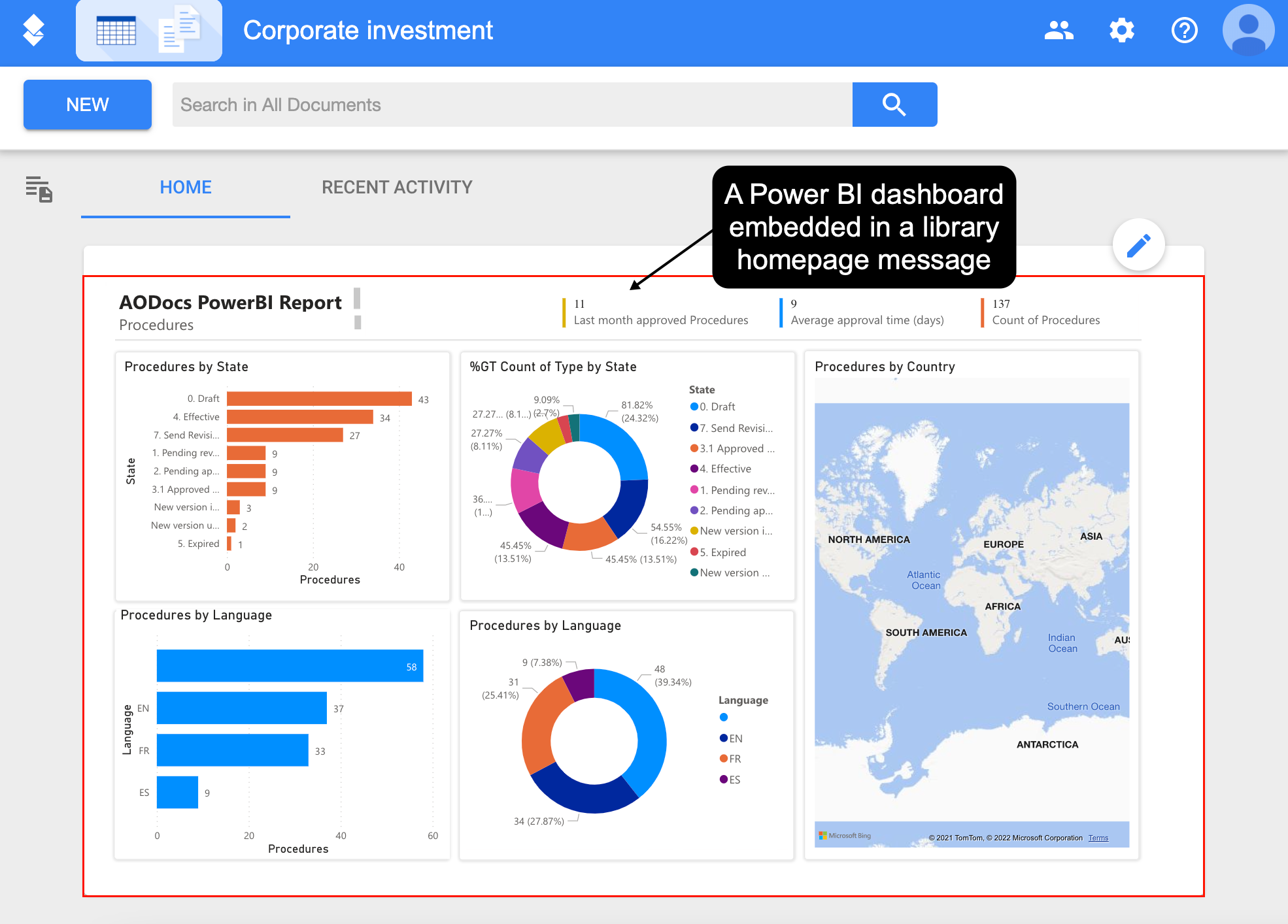Open the table view icon in header

tap(116, 31)
